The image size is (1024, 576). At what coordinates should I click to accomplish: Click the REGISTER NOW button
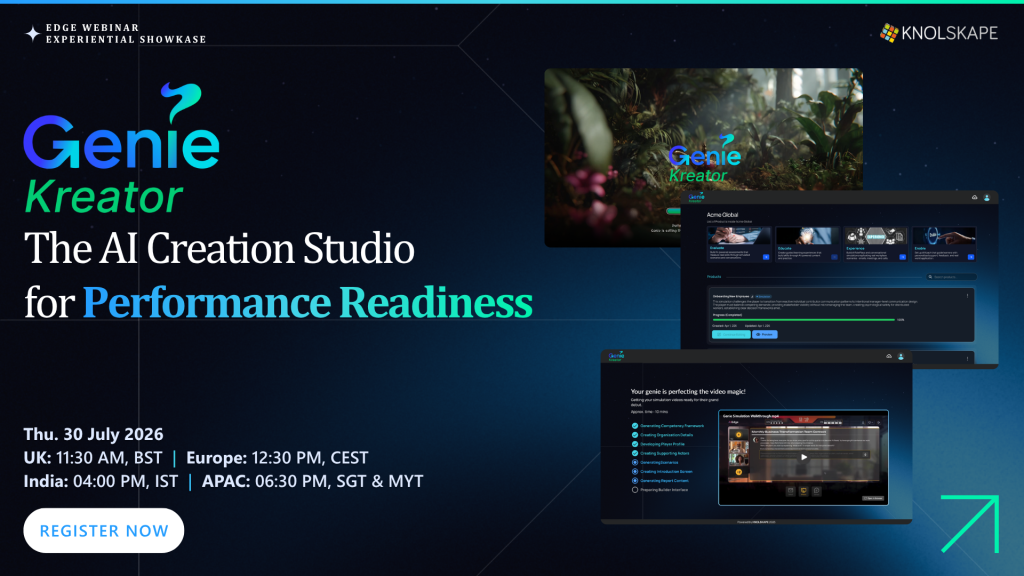pos(104,530)
